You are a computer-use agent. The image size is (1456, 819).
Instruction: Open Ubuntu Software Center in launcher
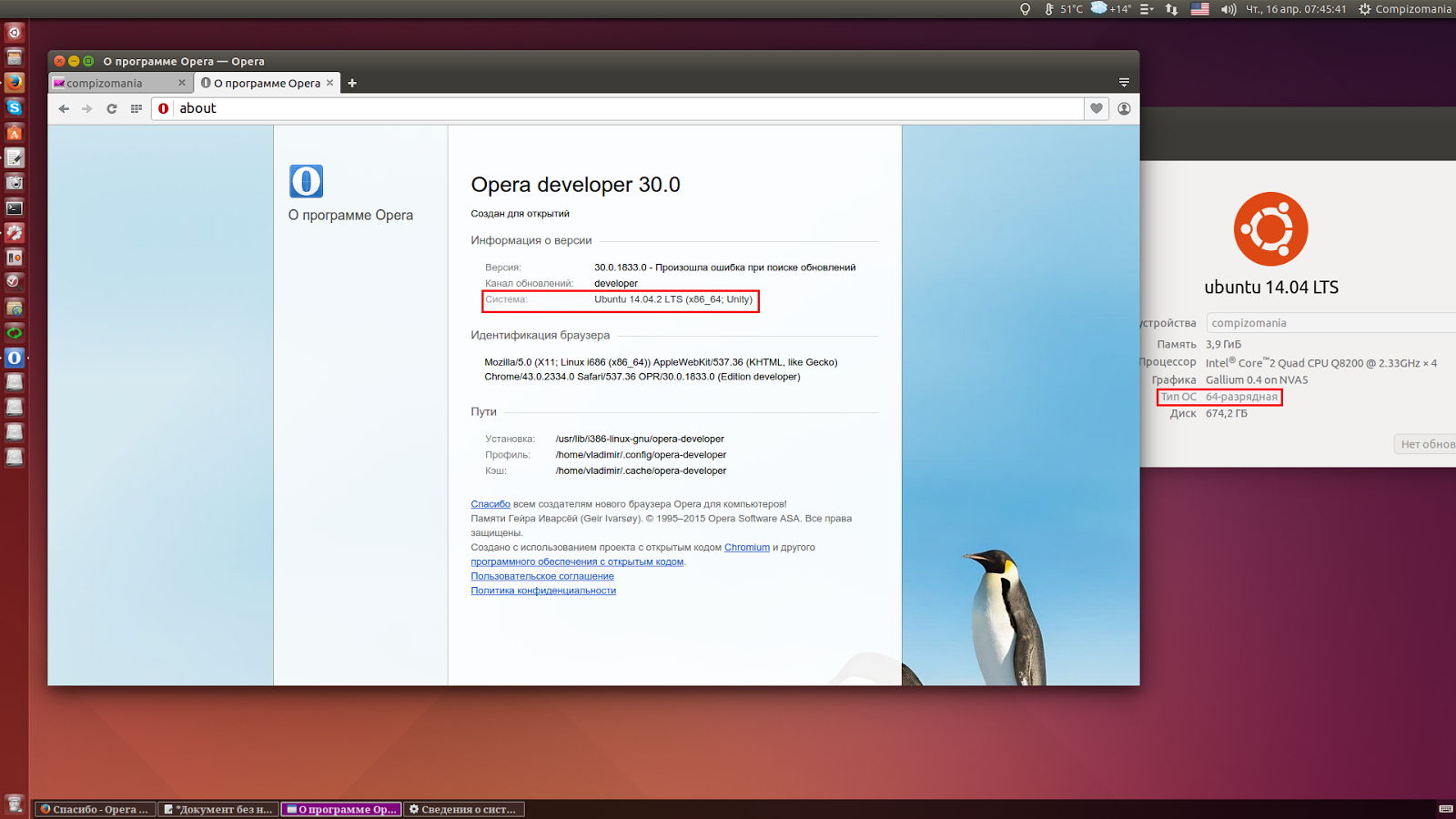pos(14,133)
